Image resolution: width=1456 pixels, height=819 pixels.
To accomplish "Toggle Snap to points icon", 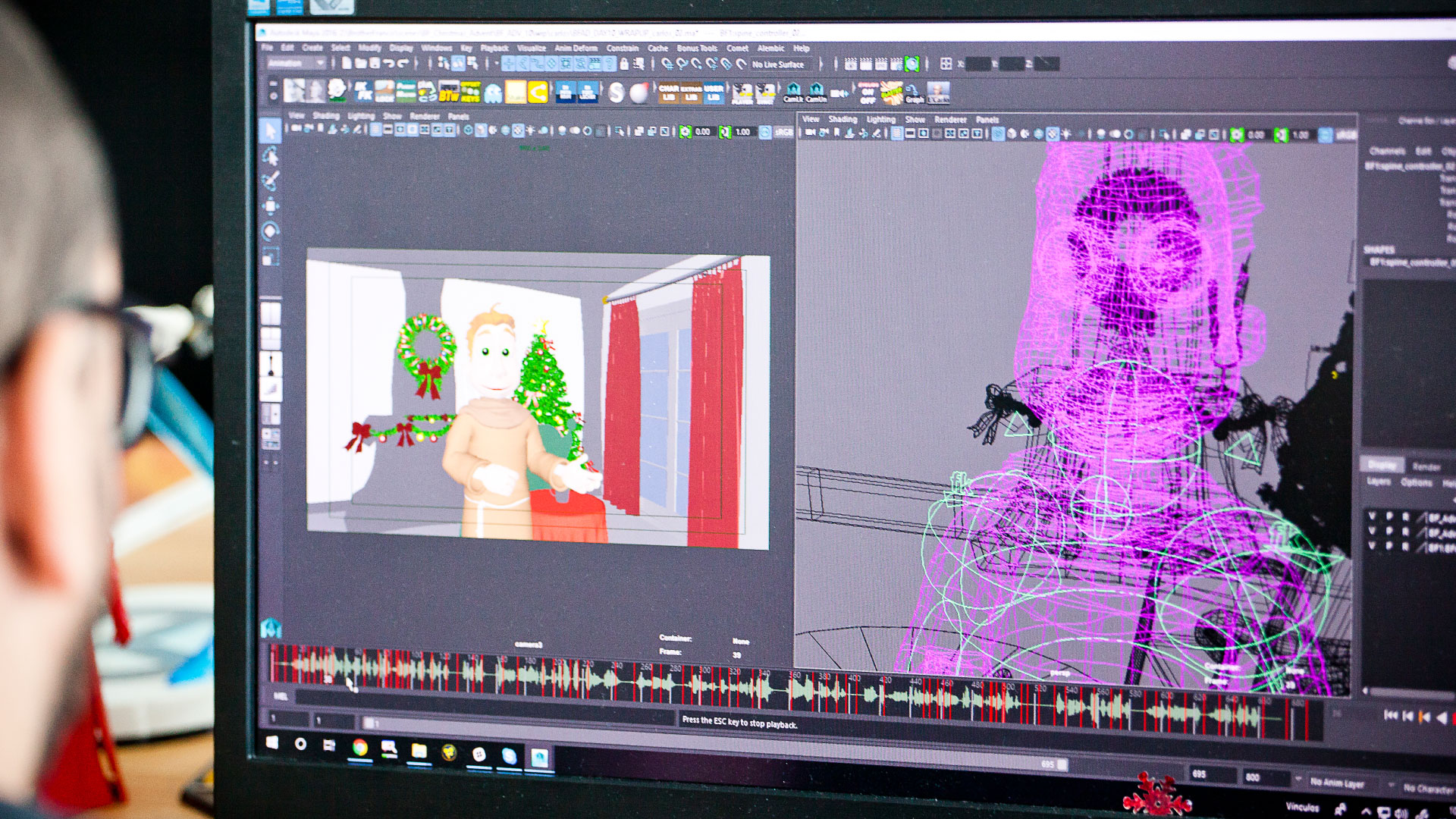I will click(696, 64).
